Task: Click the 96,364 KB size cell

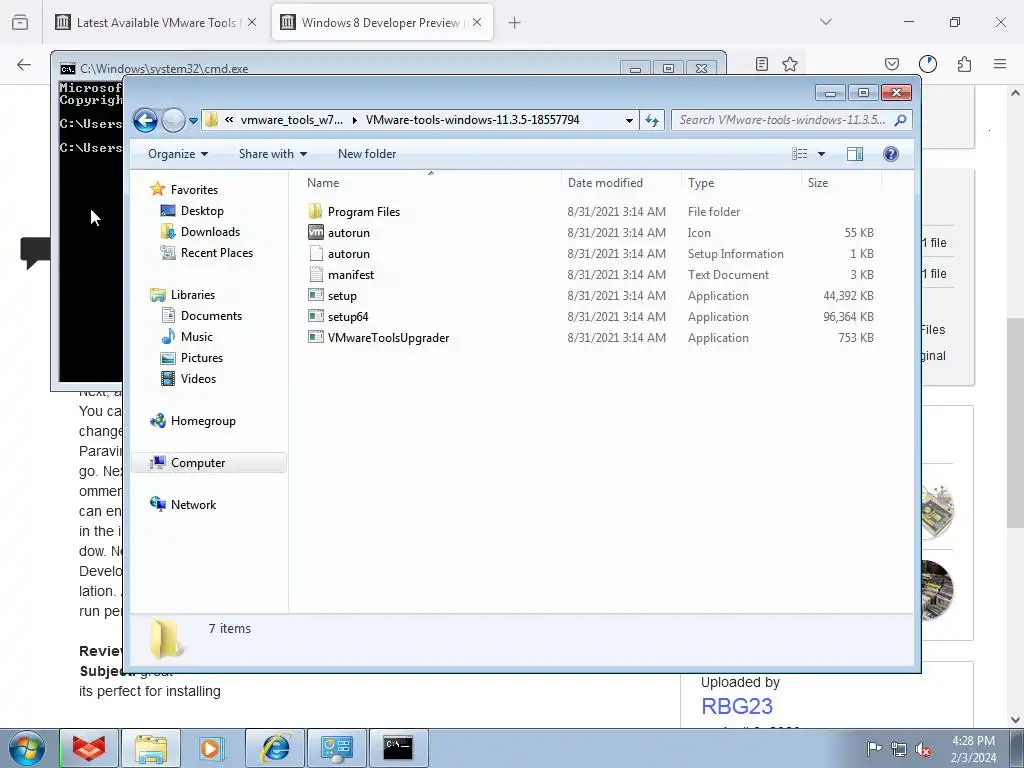Action: click(x=848, y=317)
